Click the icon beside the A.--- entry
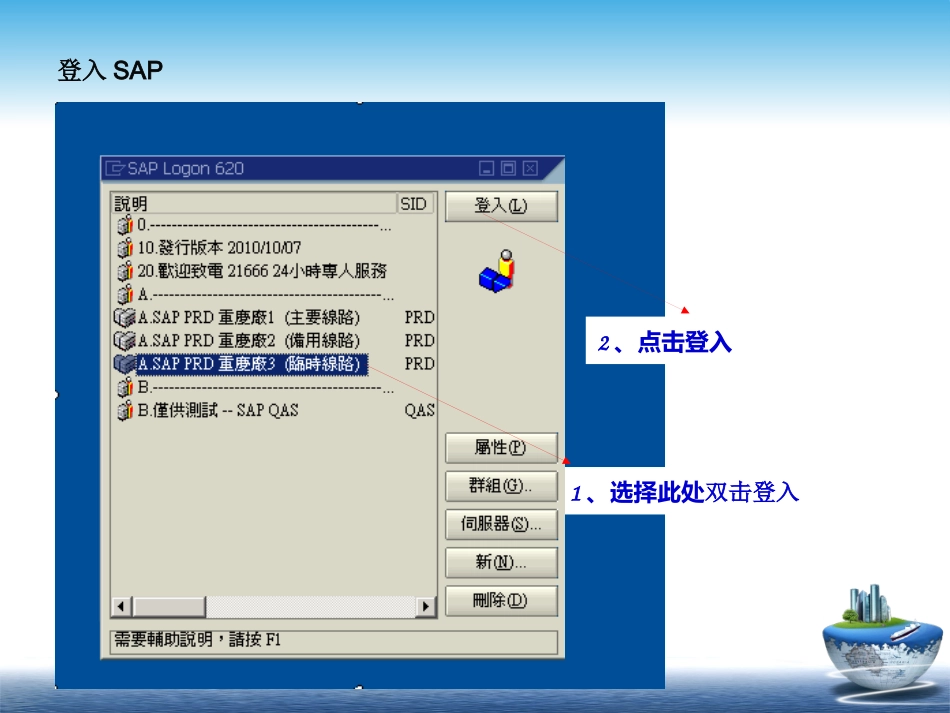Image resolution: width=950 pixels, height=713 pixels. (125, 294)
